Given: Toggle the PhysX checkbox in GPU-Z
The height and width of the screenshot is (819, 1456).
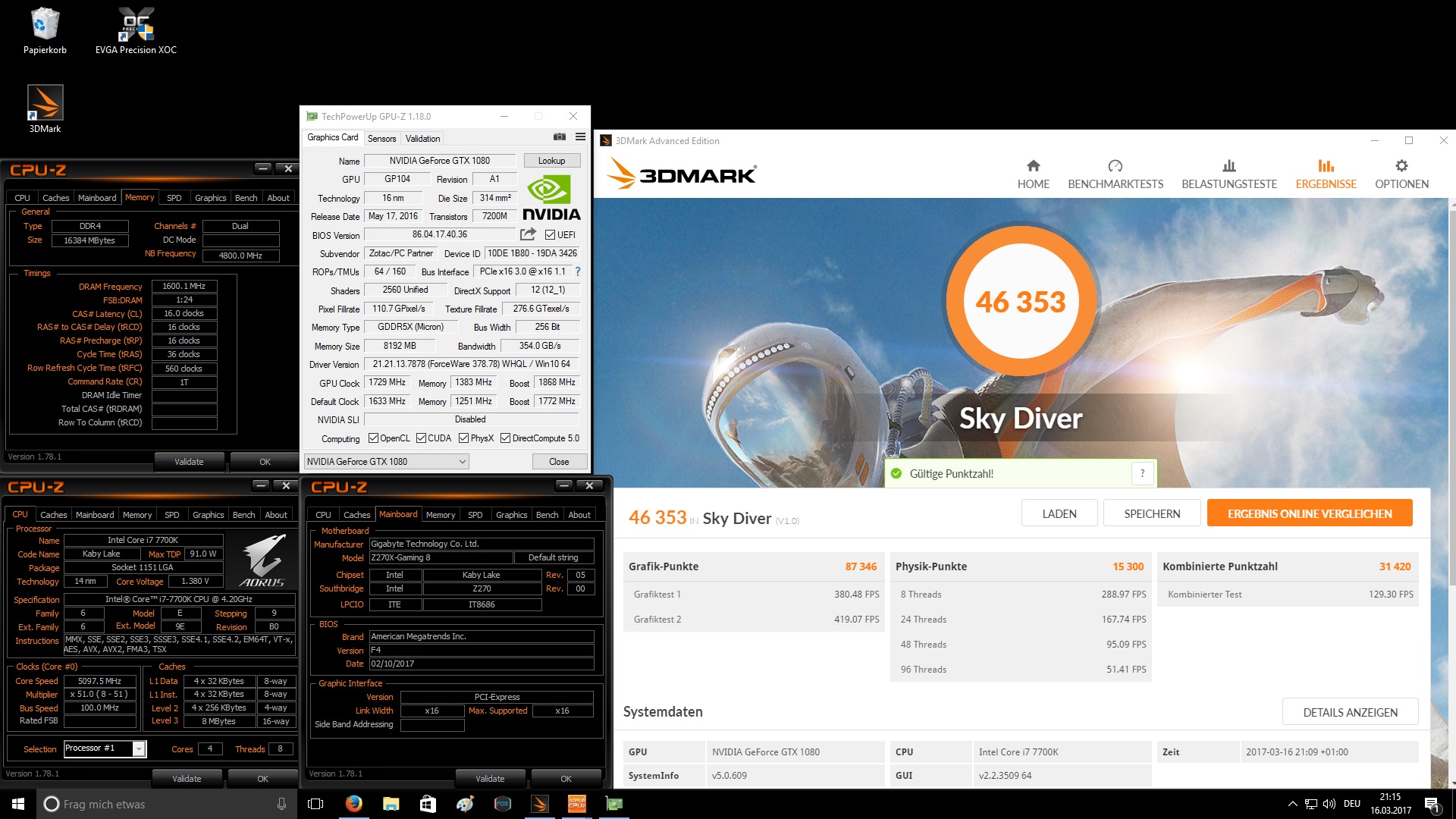Looking at the screenshot, I should pyautogui.click(x=463, y=438).
